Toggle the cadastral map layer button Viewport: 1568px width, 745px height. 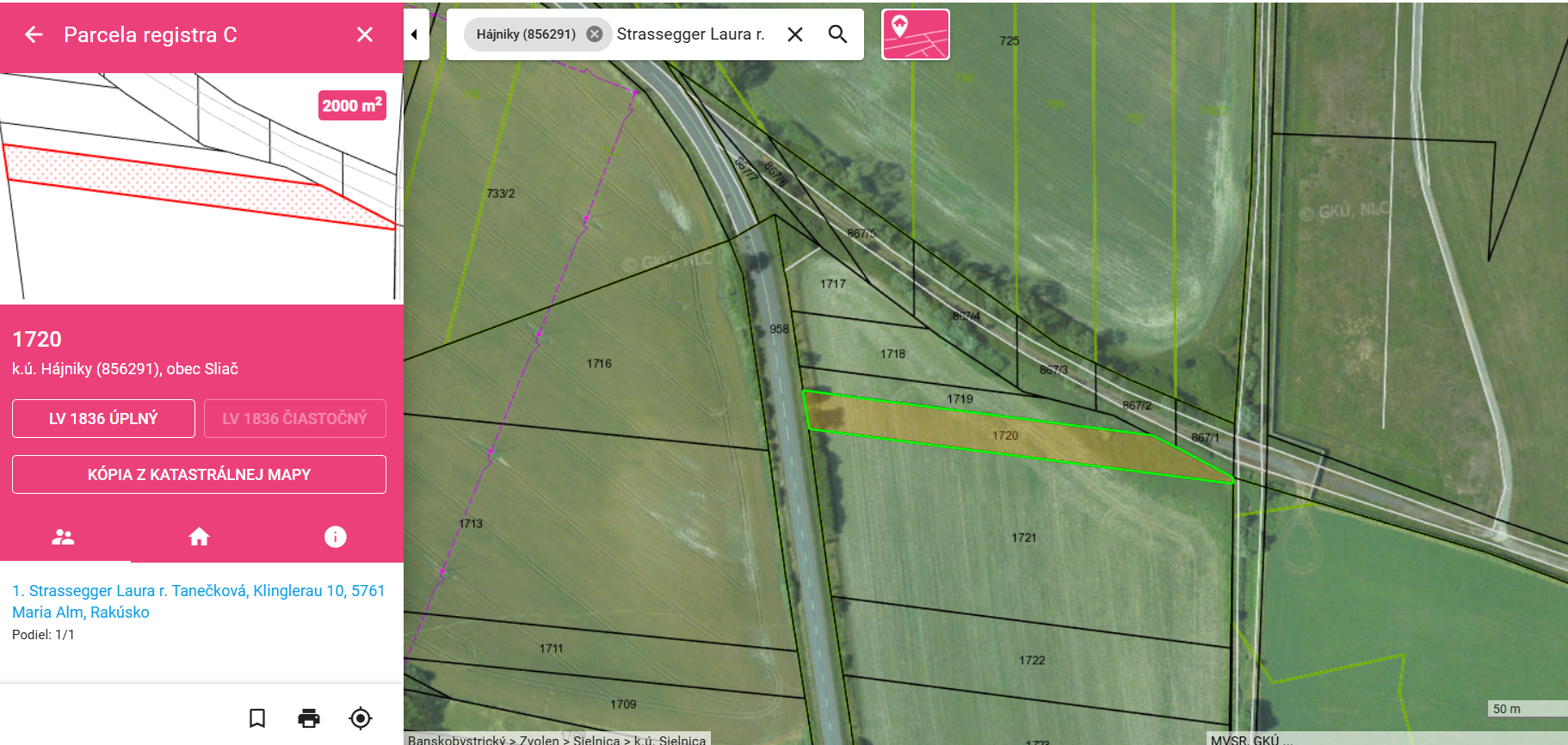915,34
